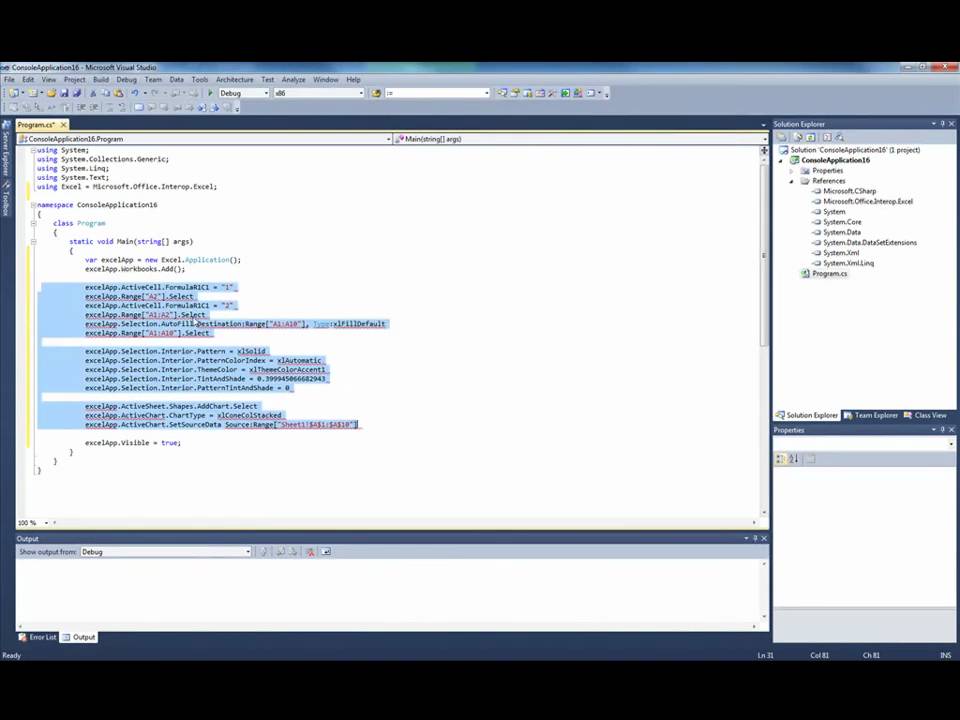Viewport: 960px width, 720px height.
Task: Switch to the Error List tab
Action: click(x=38, y=637)
